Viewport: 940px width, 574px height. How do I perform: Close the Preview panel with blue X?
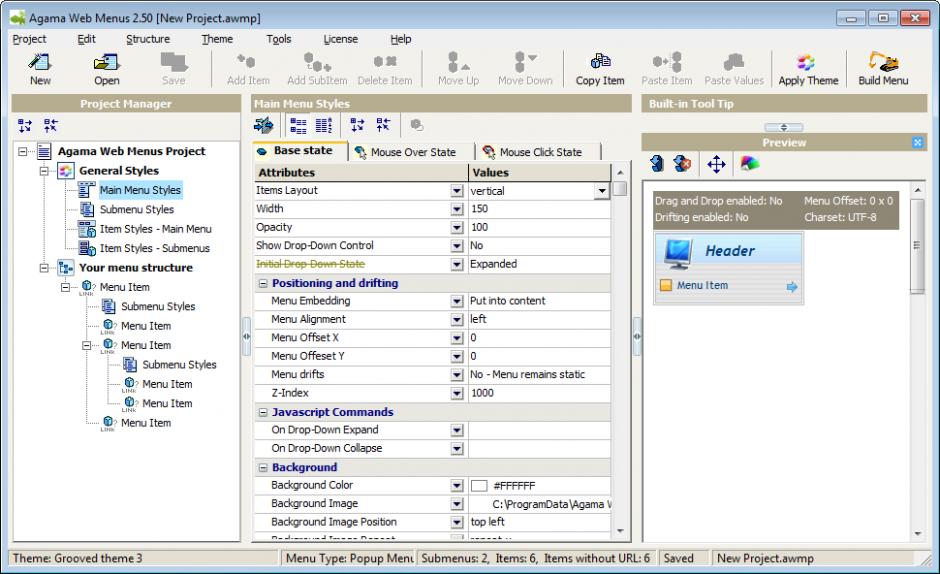coord(917,142)
